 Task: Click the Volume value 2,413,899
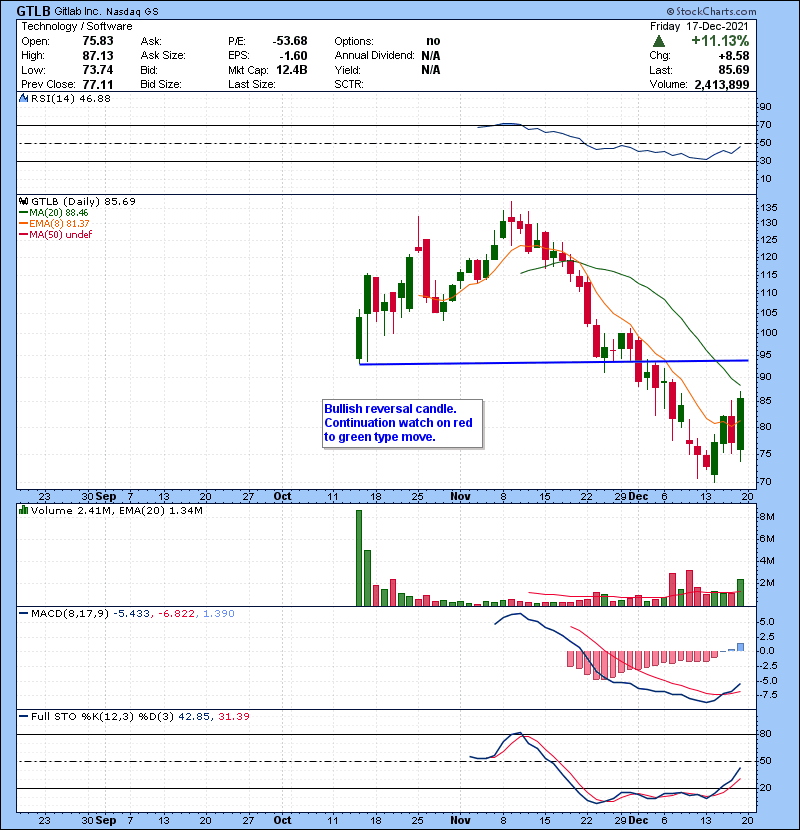point(722,85)
